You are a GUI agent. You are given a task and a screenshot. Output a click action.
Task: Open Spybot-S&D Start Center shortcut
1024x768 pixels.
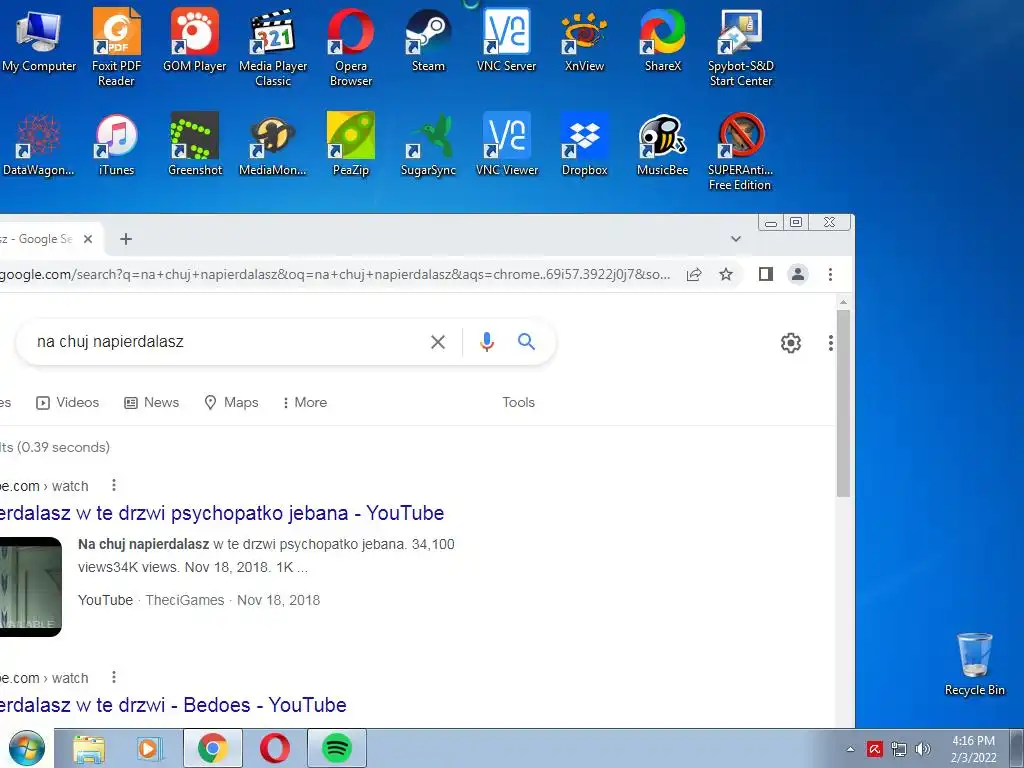click(741, 48)
